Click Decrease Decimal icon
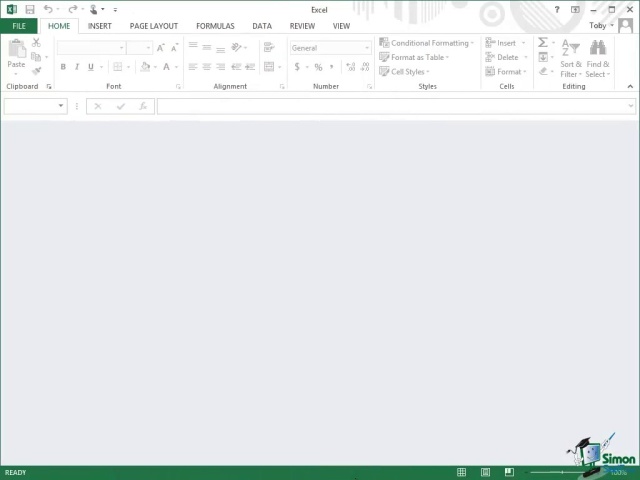 (365, 67)
